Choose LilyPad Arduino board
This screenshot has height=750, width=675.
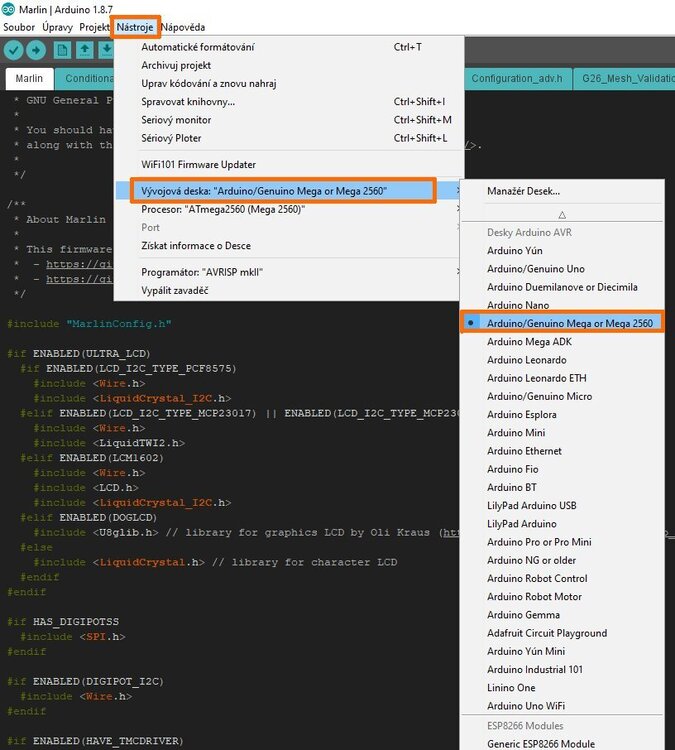562,523
